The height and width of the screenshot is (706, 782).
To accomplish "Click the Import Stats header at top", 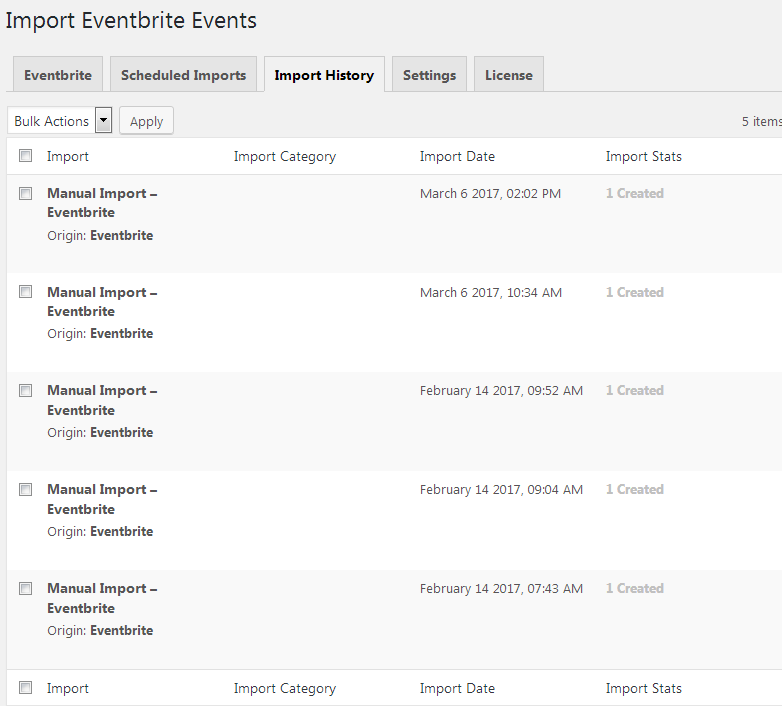I will click(644, 157).
